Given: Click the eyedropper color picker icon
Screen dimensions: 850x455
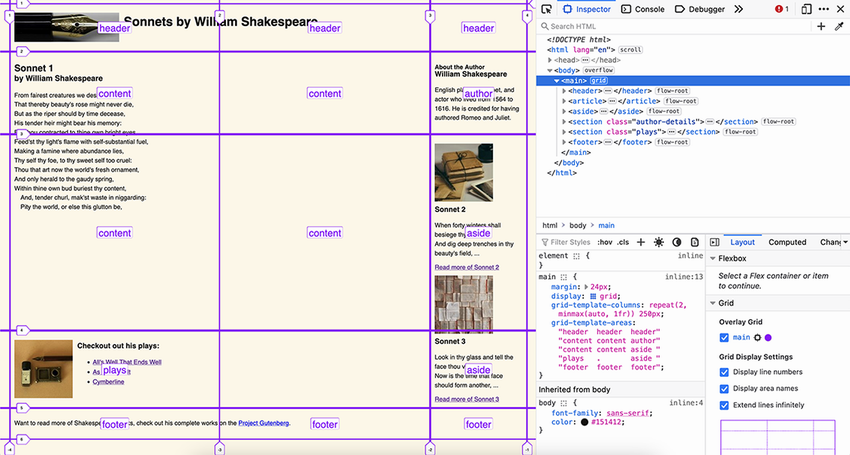Looking at the screenshot, I should tap(840, 27).
